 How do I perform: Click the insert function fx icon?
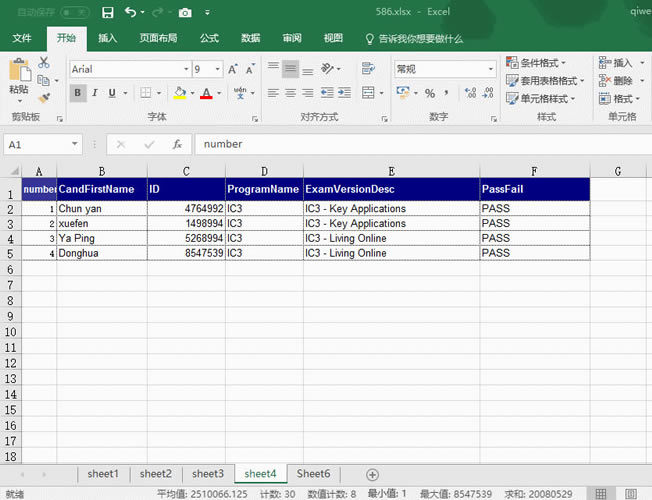coord(177,144)
